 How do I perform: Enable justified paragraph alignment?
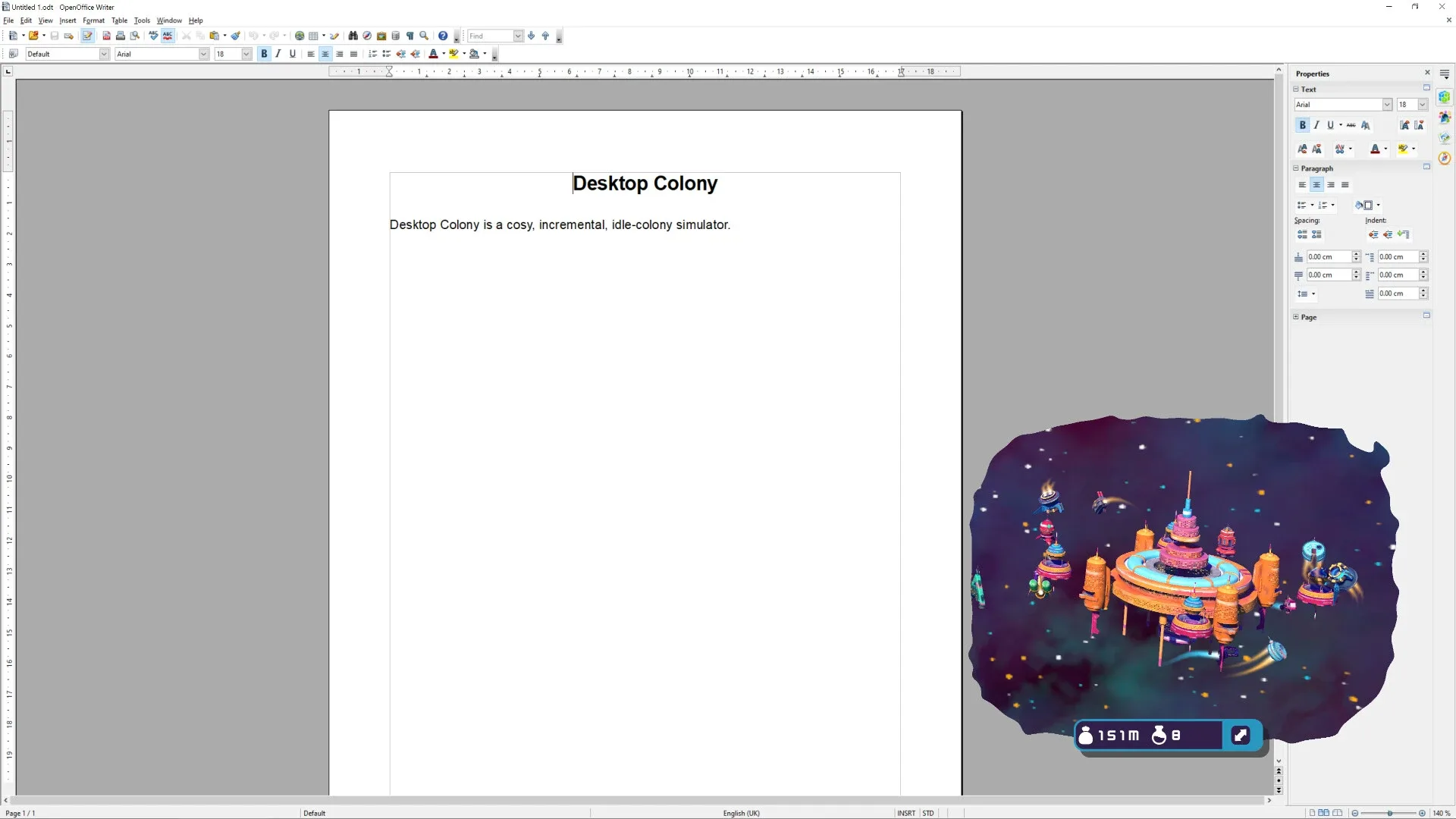point(353,54)
